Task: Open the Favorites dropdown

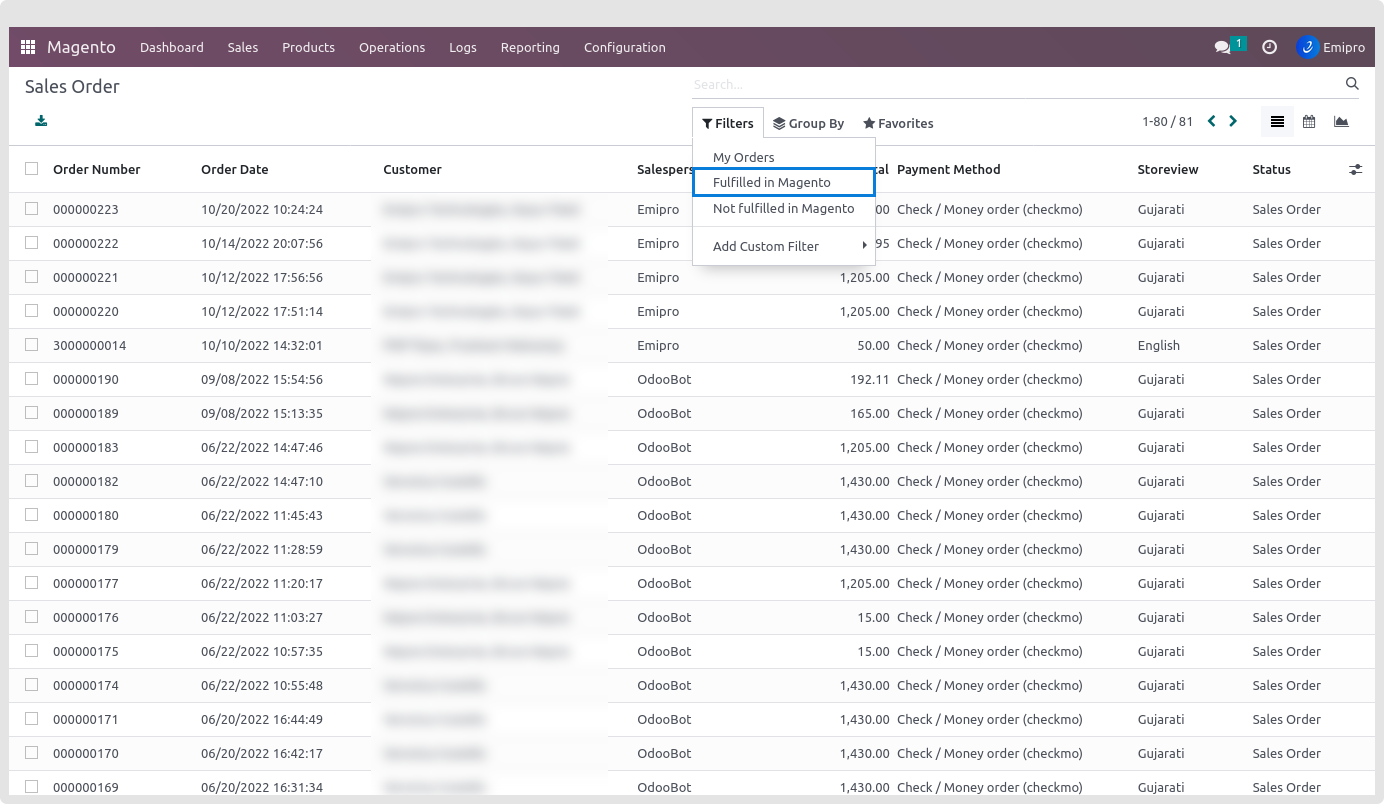Action: (x=898, y=123)
